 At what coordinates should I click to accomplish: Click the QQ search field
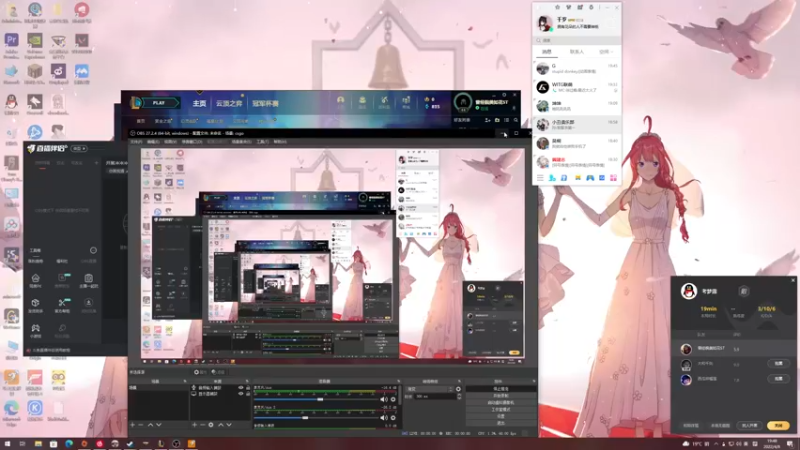coord(577,40)
